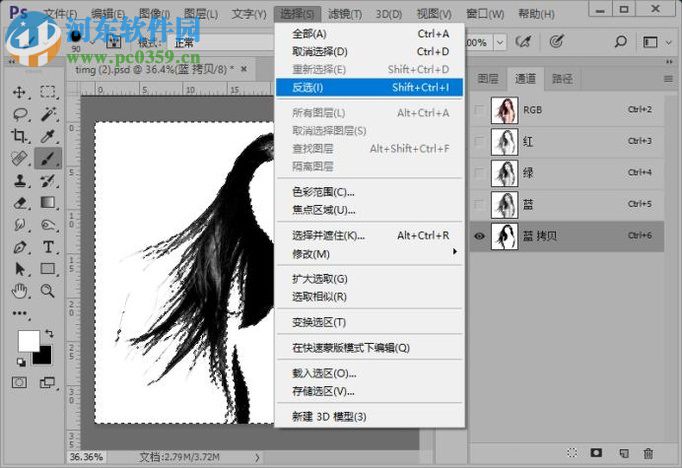This screenshot has height=468, width=682.
Task: Choose 全部(A) menu entry
Action: (369, 34)
